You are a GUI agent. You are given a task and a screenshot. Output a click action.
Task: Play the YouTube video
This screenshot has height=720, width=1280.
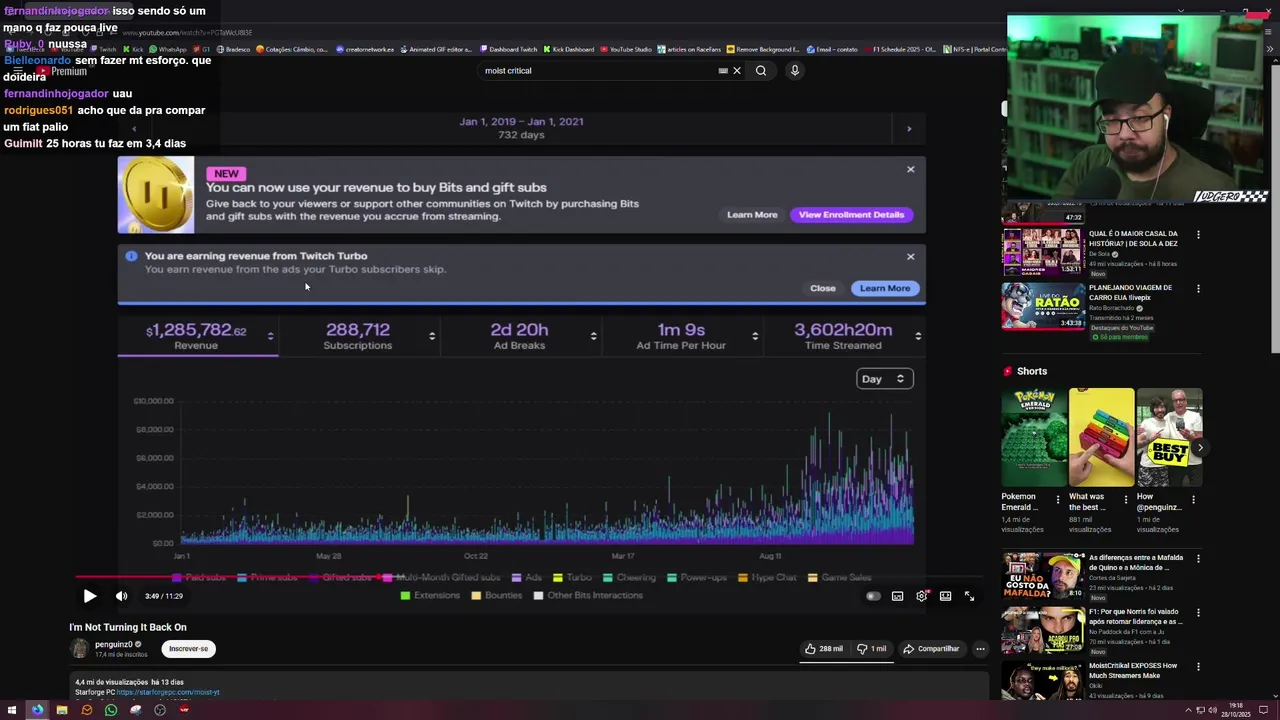coord(89,596)
